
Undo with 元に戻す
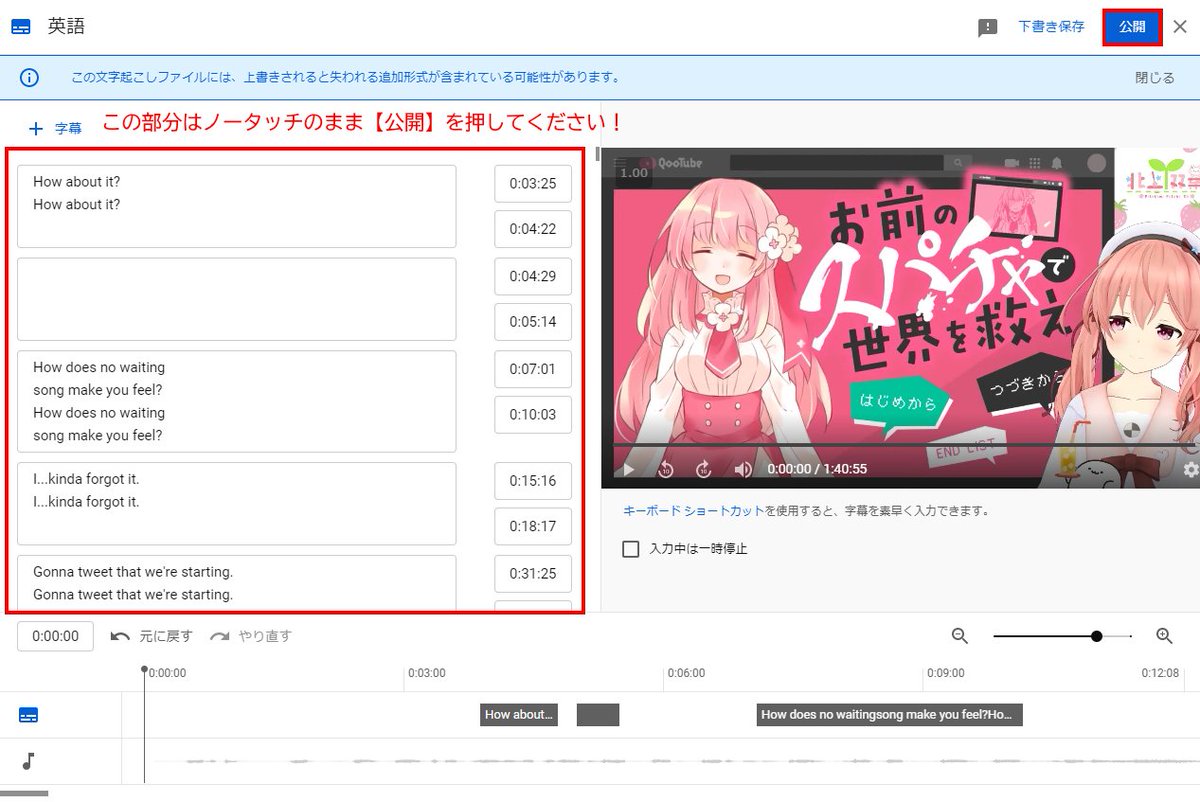click(x=151, y=636)
